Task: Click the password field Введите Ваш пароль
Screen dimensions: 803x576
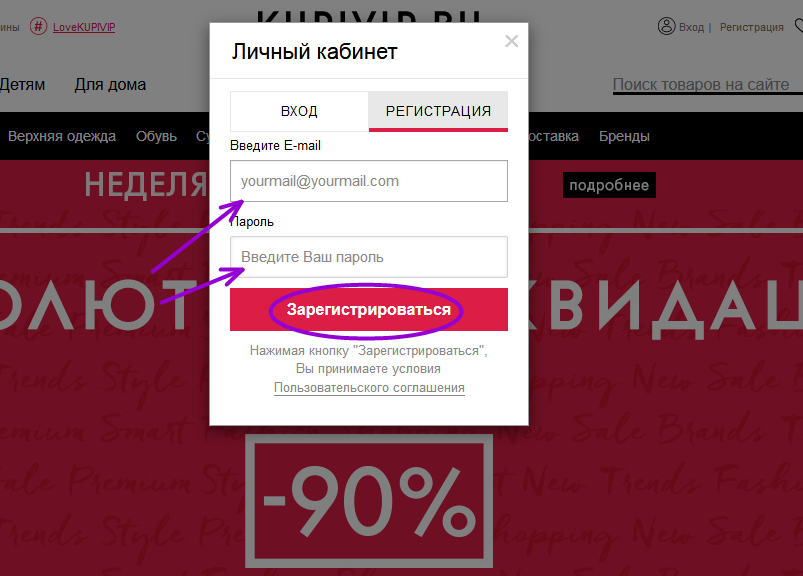Action: tap(369, 257)
